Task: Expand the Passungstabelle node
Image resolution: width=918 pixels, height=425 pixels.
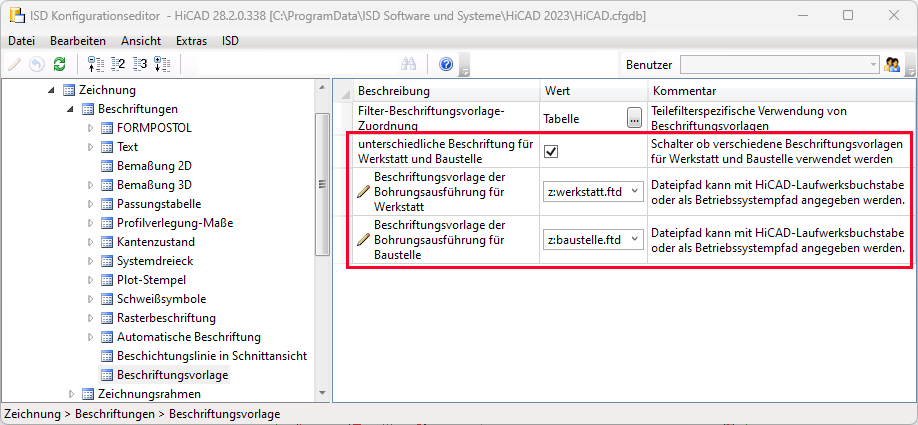Action: click(90, 204)
